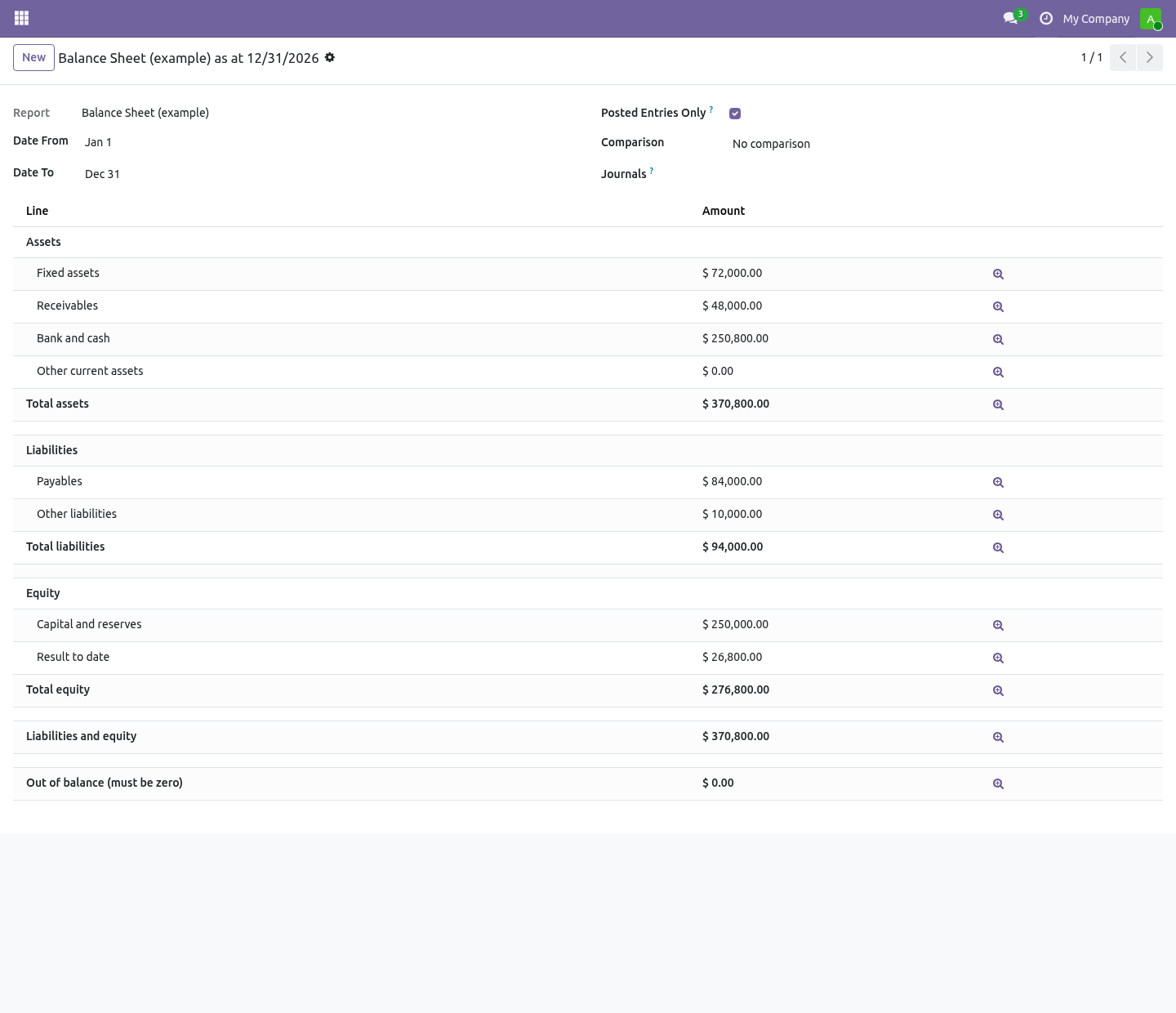
Task: Click the $ 250,000.00 amount
Action: 736,624
